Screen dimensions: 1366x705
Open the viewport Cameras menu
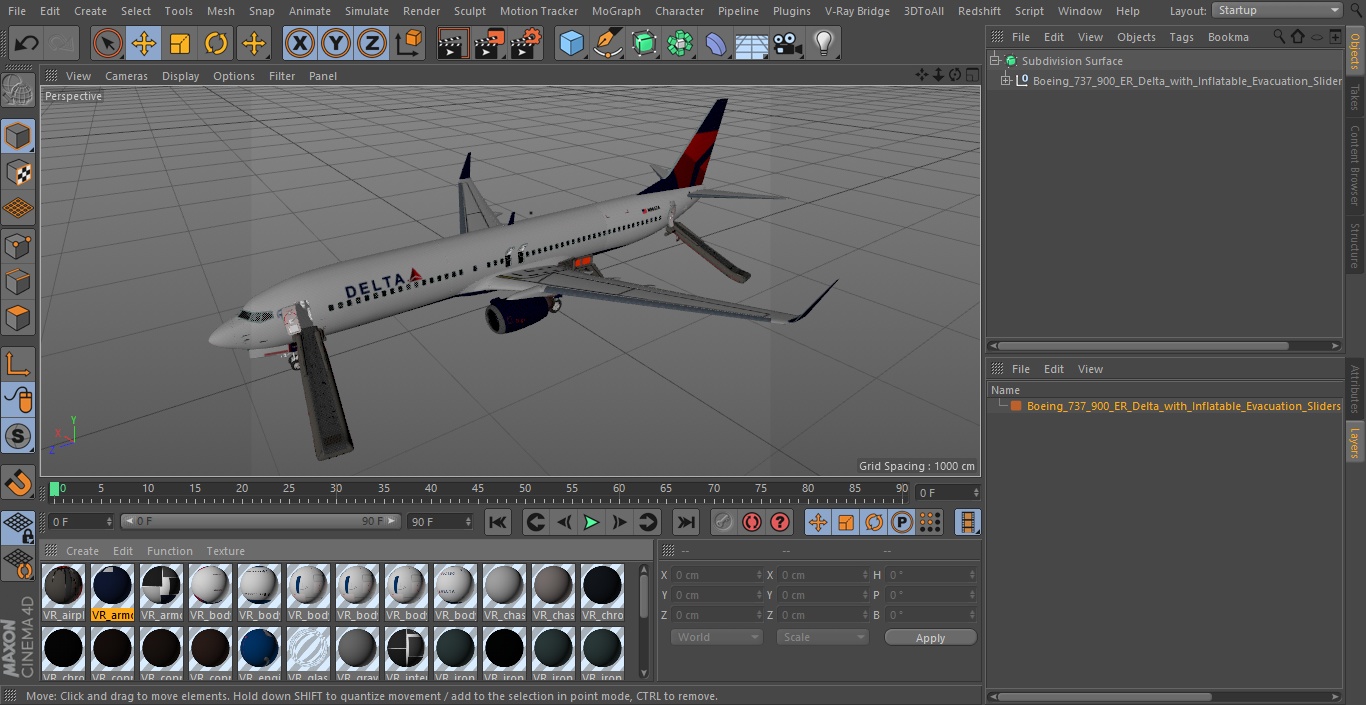click(126, 76)
